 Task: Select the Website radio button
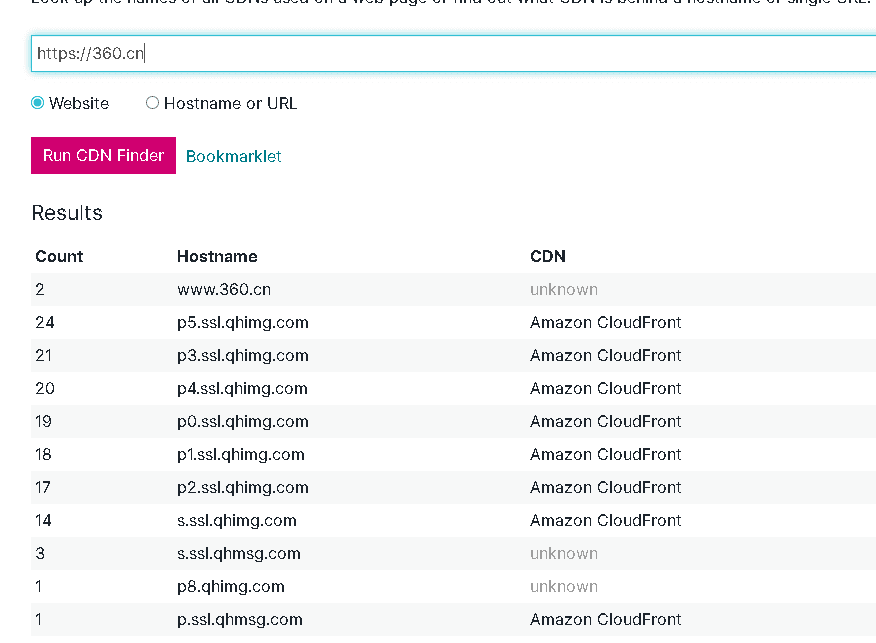pyautogui.click(x=37, y=103)
